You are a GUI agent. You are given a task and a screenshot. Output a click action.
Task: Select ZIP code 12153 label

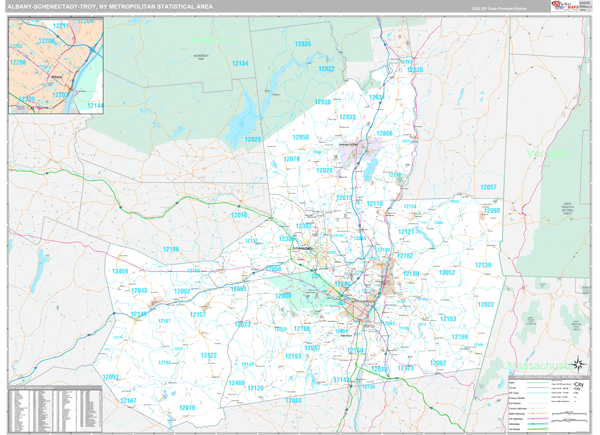point(448,319)
